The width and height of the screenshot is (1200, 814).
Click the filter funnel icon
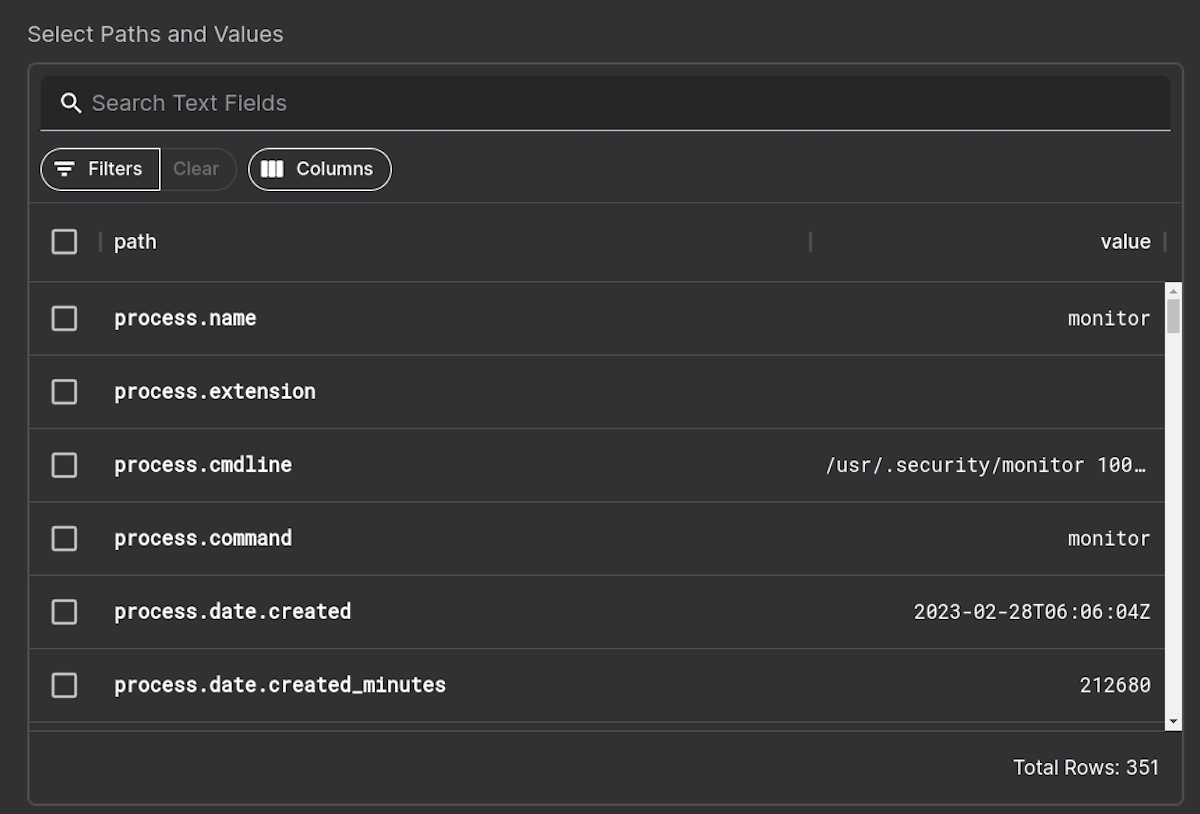tap(66, 169)
